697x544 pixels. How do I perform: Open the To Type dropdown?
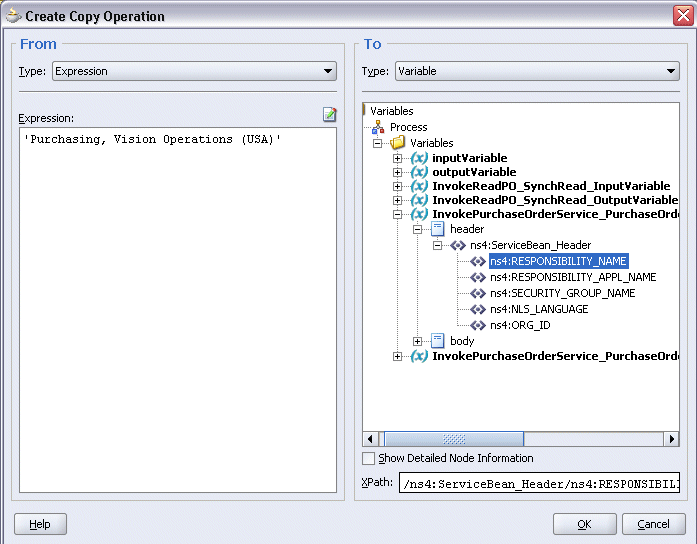[x=537, y=71]
